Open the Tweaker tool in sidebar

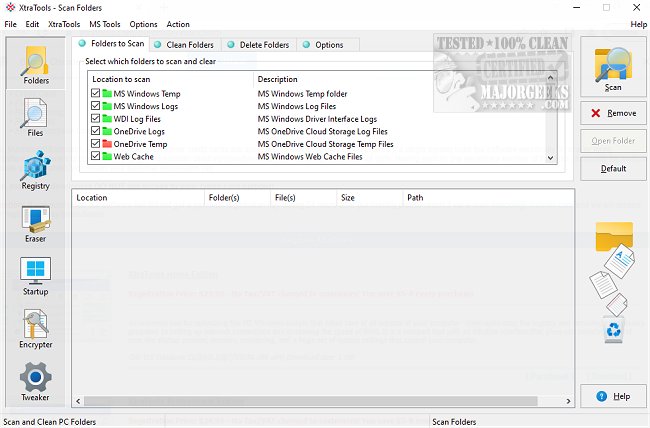(x=36, y=382)
